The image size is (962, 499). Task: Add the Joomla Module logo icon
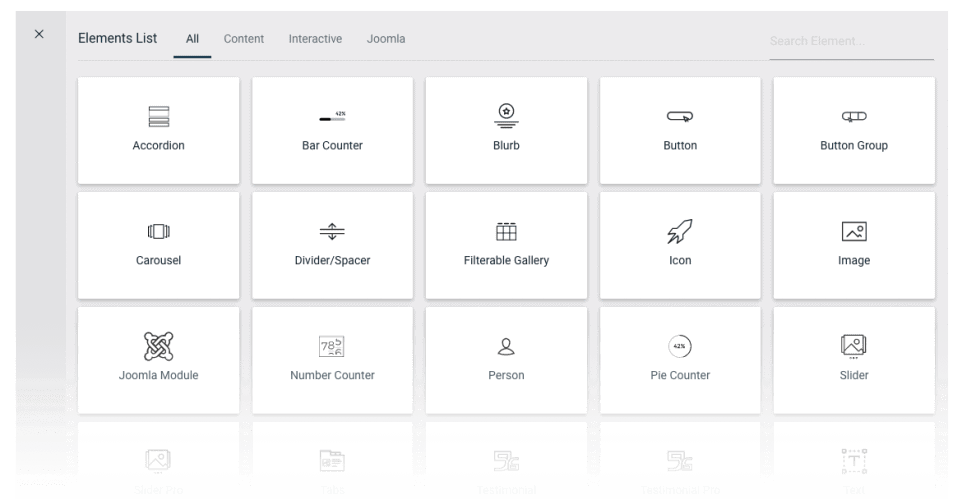[x=158, y=346]
